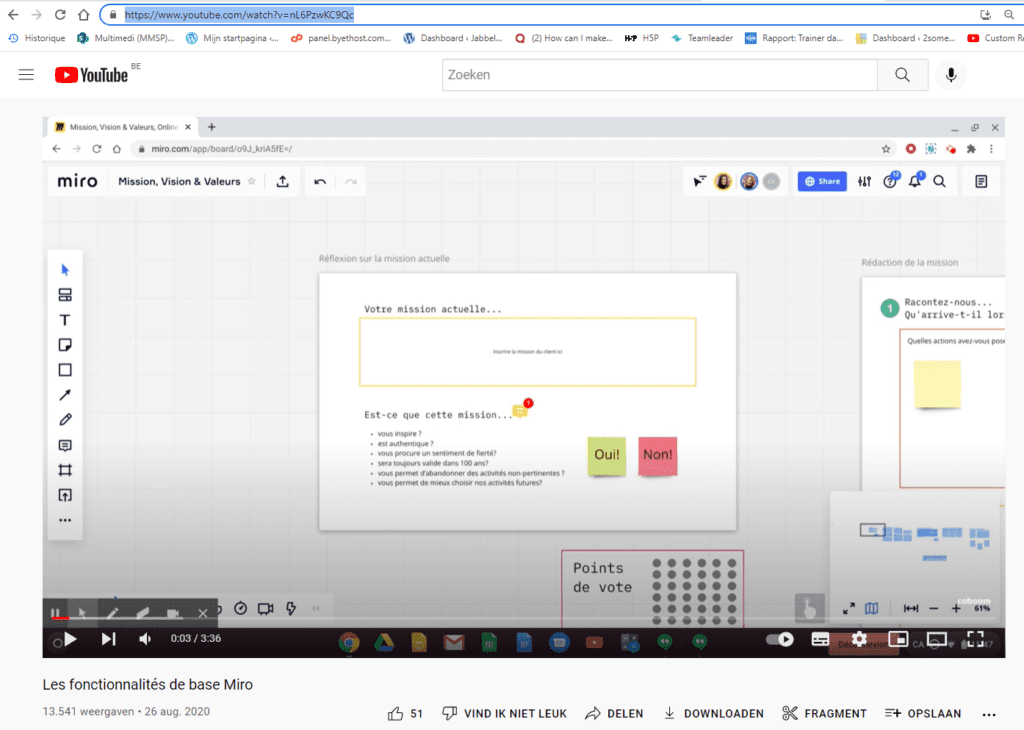Open the comment bubble with red badge
Viewport: 1024px width, 730px height.
pos(522,409)
